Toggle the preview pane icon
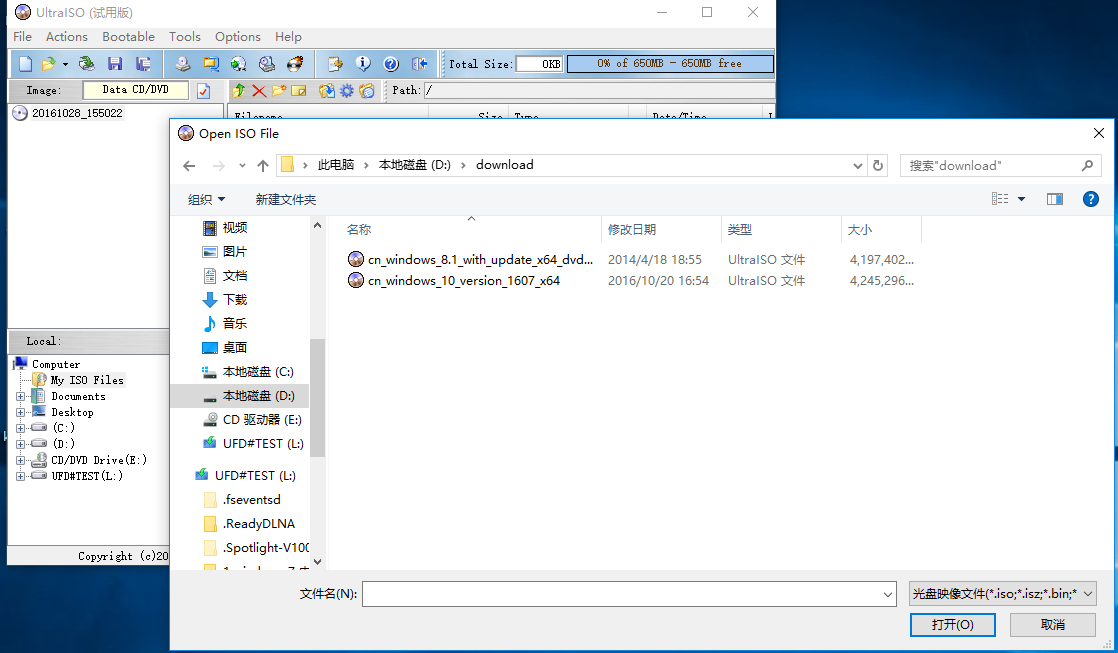Viewport: 1118px width, 653px height. click(x=1055, y=199)
